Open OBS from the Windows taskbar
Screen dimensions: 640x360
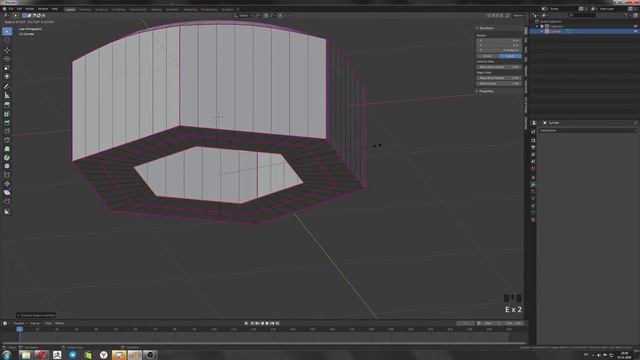(150, 355)
